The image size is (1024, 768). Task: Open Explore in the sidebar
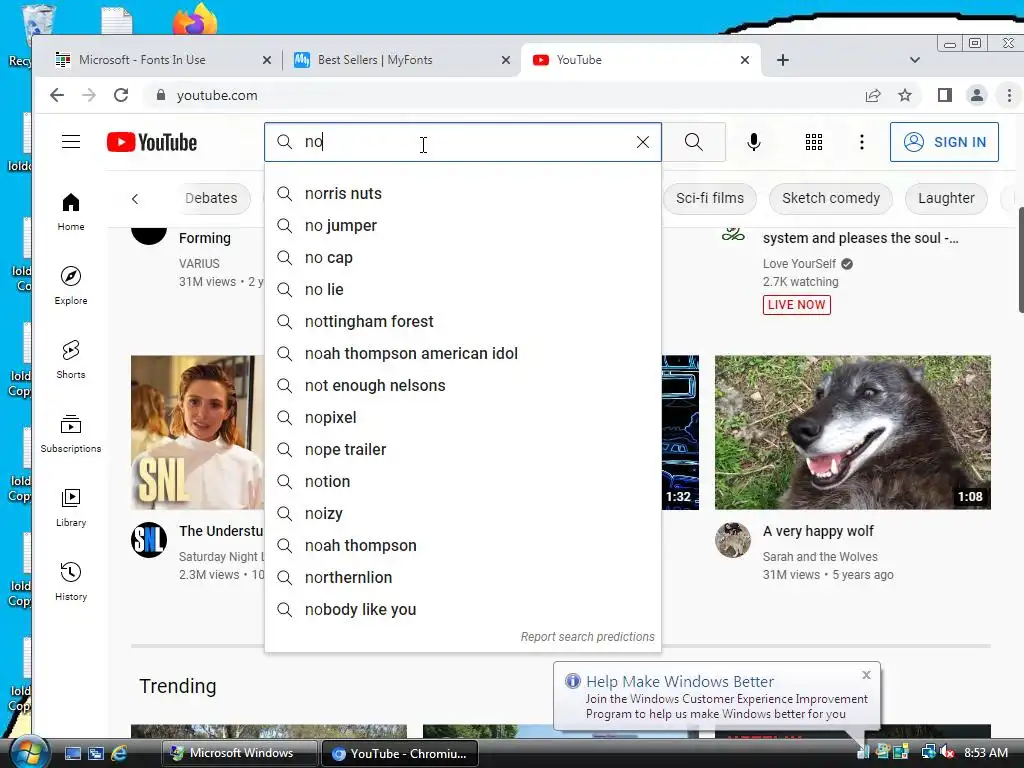71,286
